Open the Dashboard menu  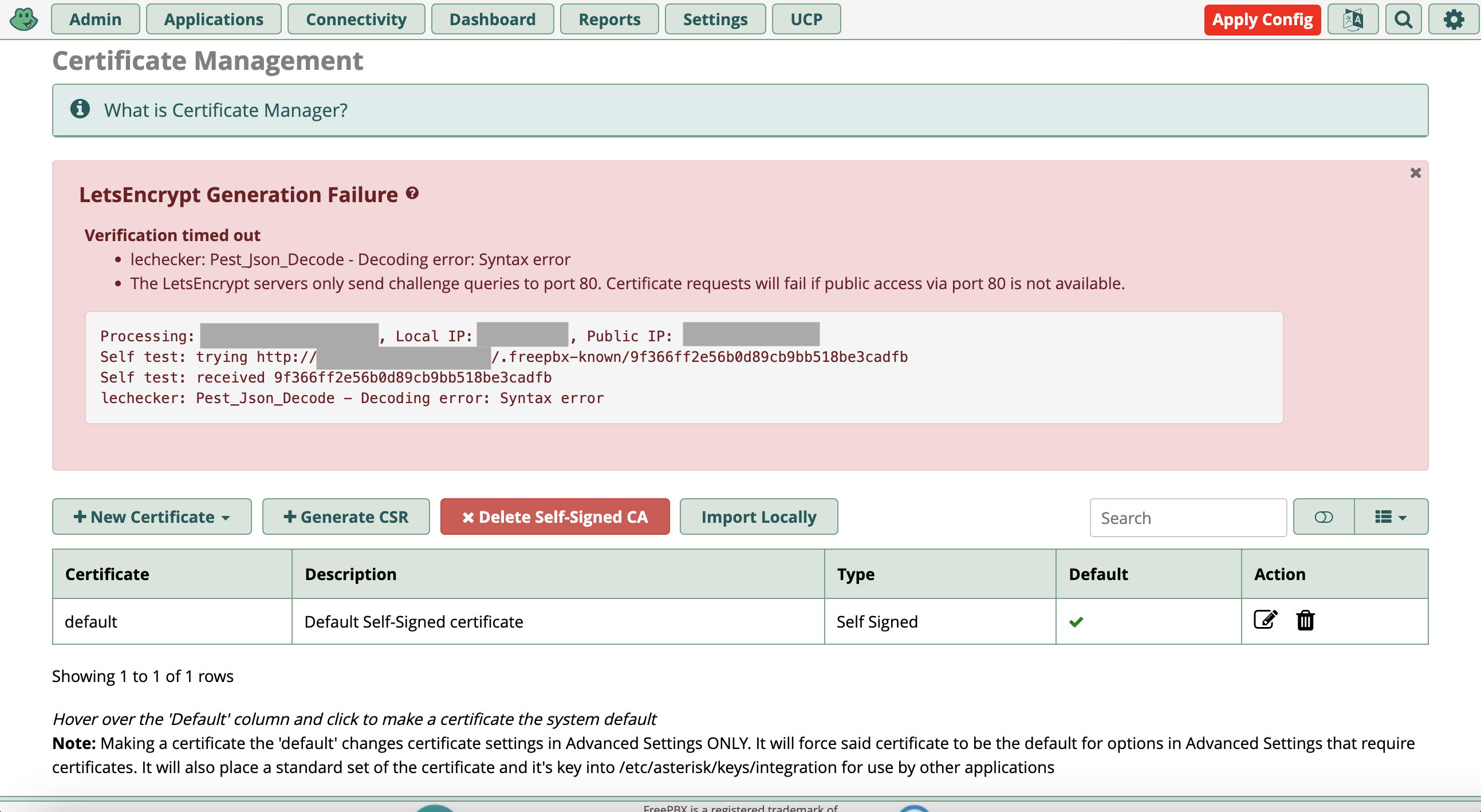492,19
